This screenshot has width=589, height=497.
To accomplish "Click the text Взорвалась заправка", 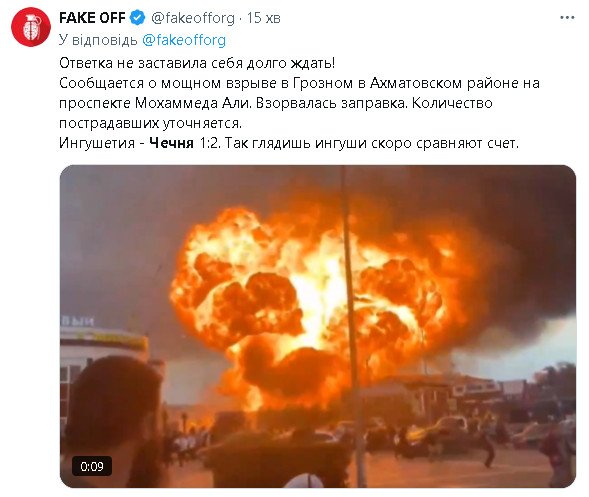I will point(331,103).
